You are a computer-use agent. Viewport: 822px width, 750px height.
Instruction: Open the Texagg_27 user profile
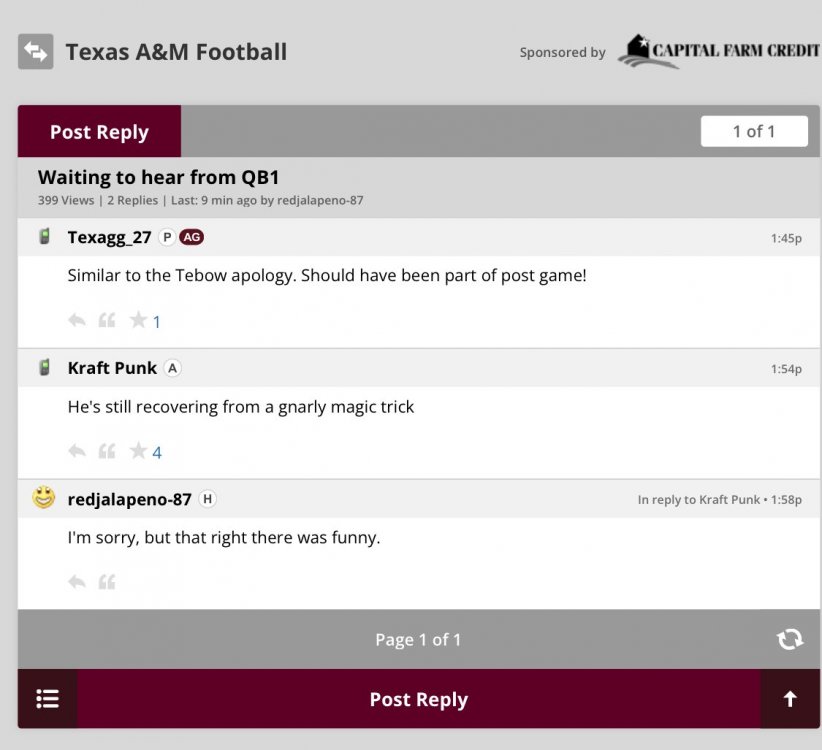(109, 237)
